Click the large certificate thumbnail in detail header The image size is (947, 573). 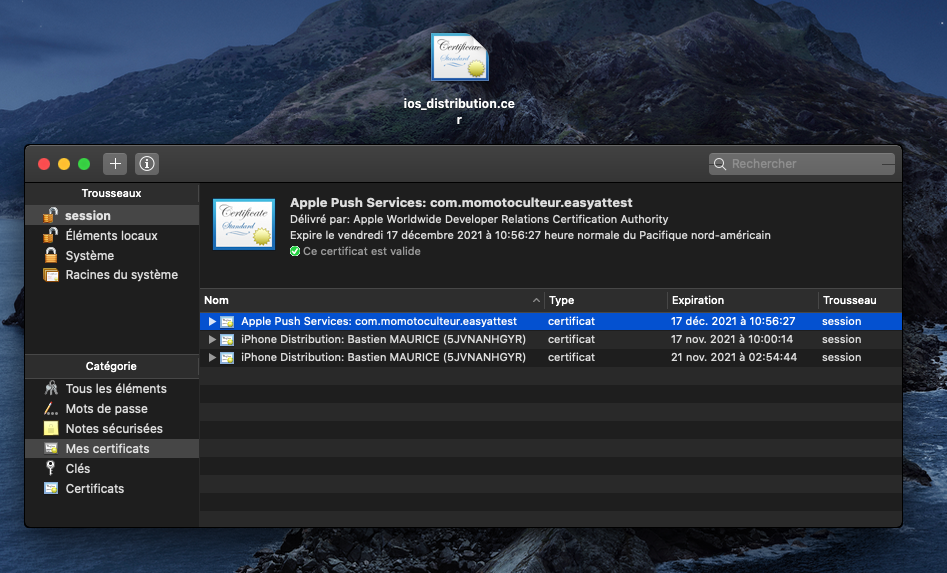244,224
